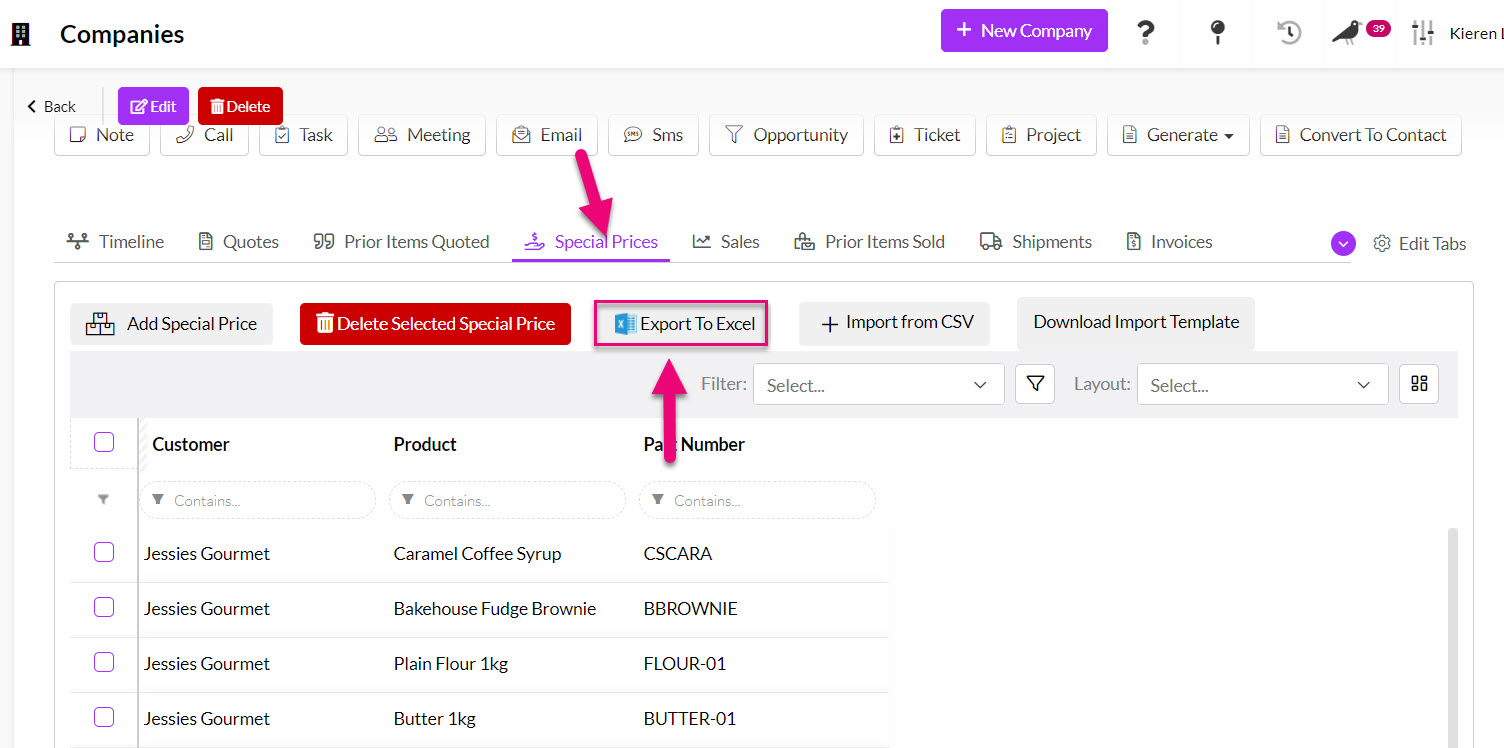The height and width of the screenshot is (748, 1504).
Task: Expand more tabs with purple chevron button
Action: pyautogui.click(x=1343, y=243)
